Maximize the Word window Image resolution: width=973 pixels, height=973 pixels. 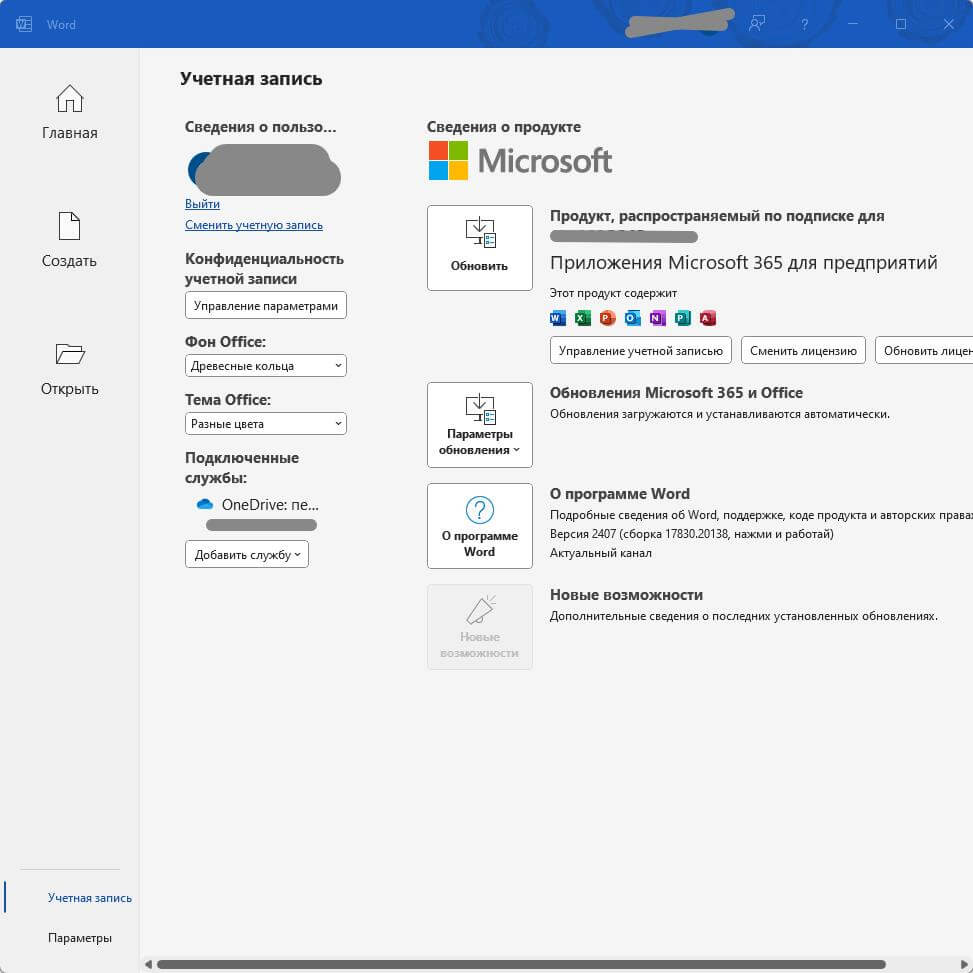[901, 24]
